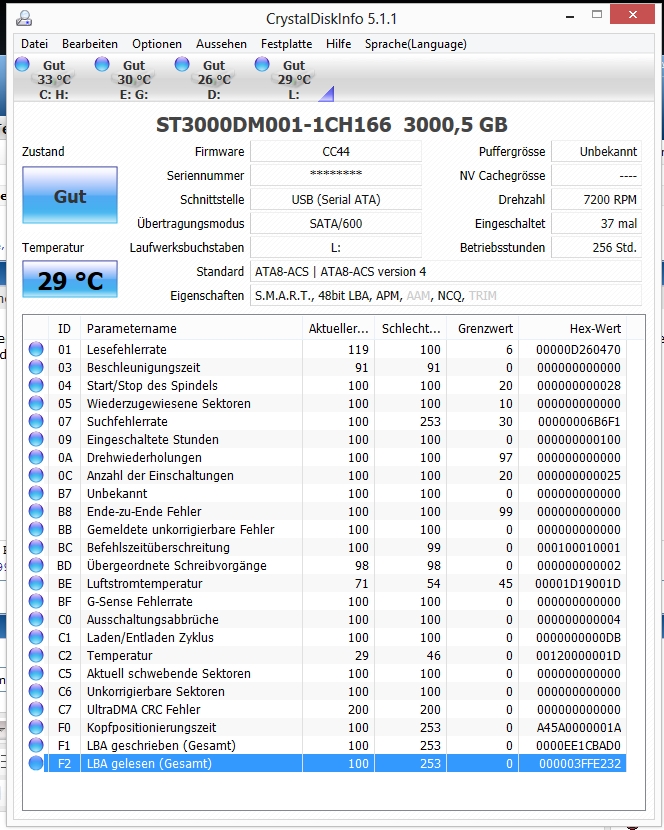Select the Aktuell schwebende Sektoren row text
Screen dimensions: 664x830
pos(168,673)
